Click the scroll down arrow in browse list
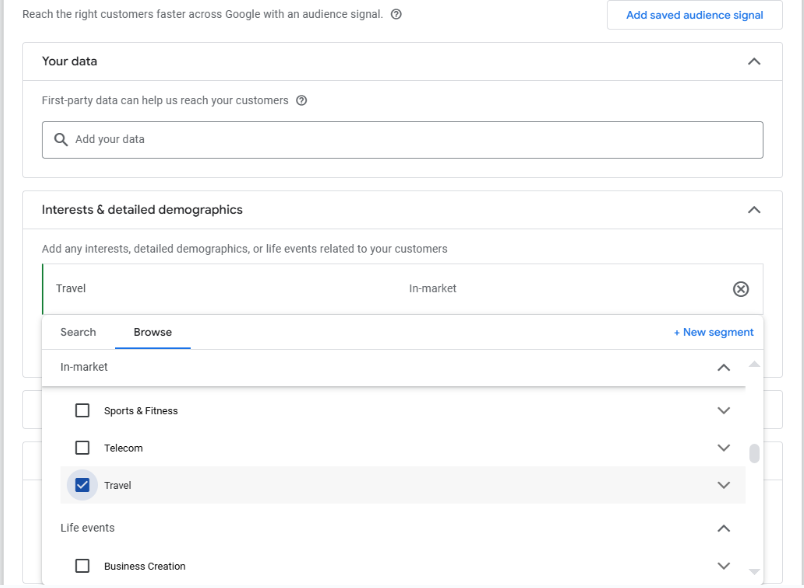The height and width of the screenshot is (588, 804). pyautogui.click(x=754, y=572)
